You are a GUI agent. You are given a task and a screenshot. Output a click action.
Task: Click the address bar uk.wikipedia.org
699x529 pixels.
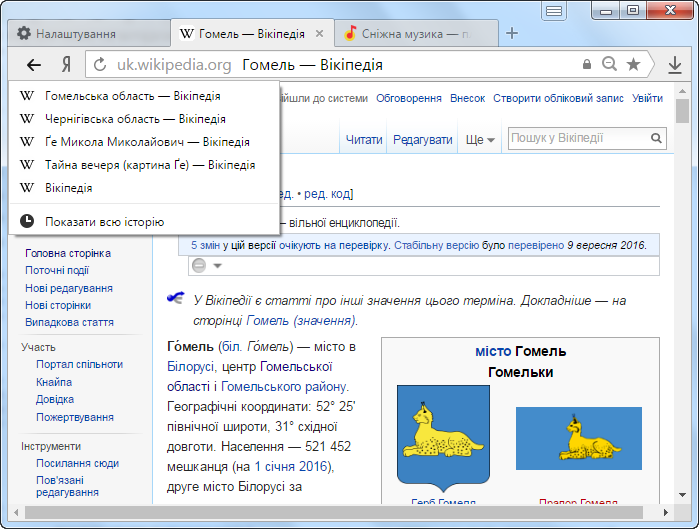click(174, 65)
